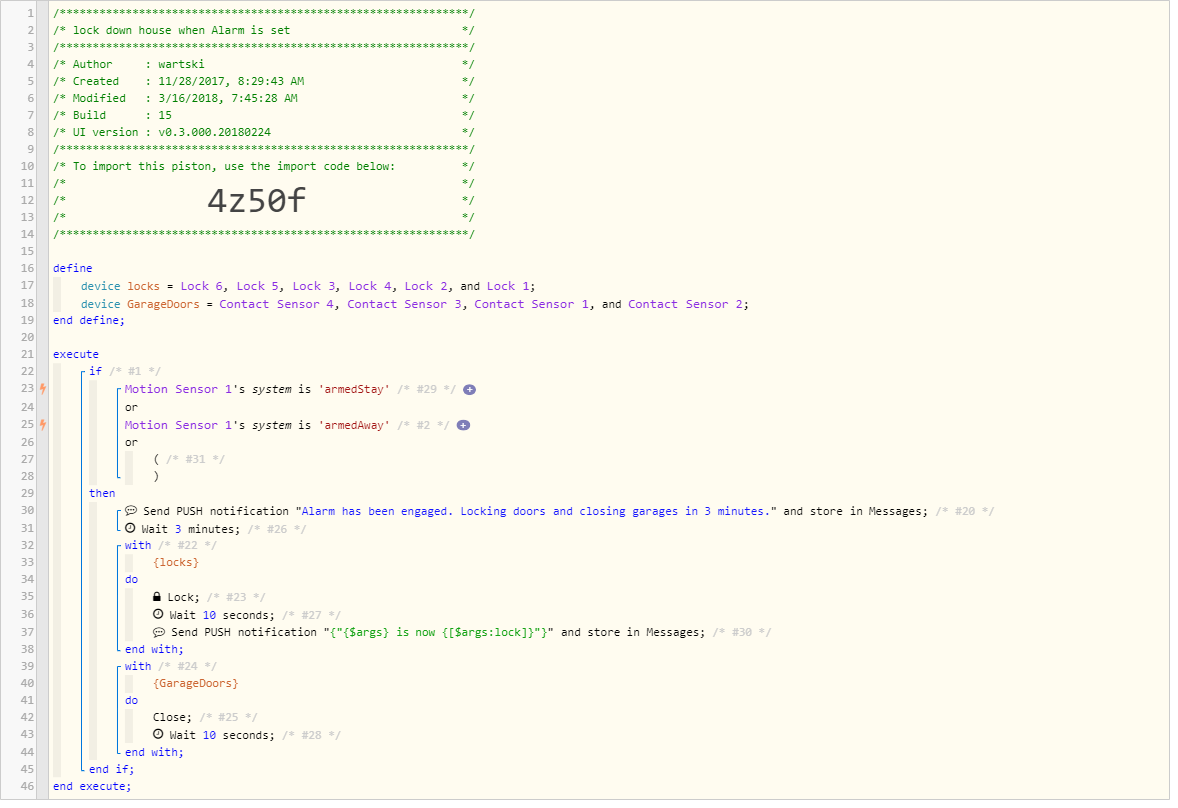Click the Close; action statement
1178x808 pixels.
pyautogui.click(x=172, y=717)
